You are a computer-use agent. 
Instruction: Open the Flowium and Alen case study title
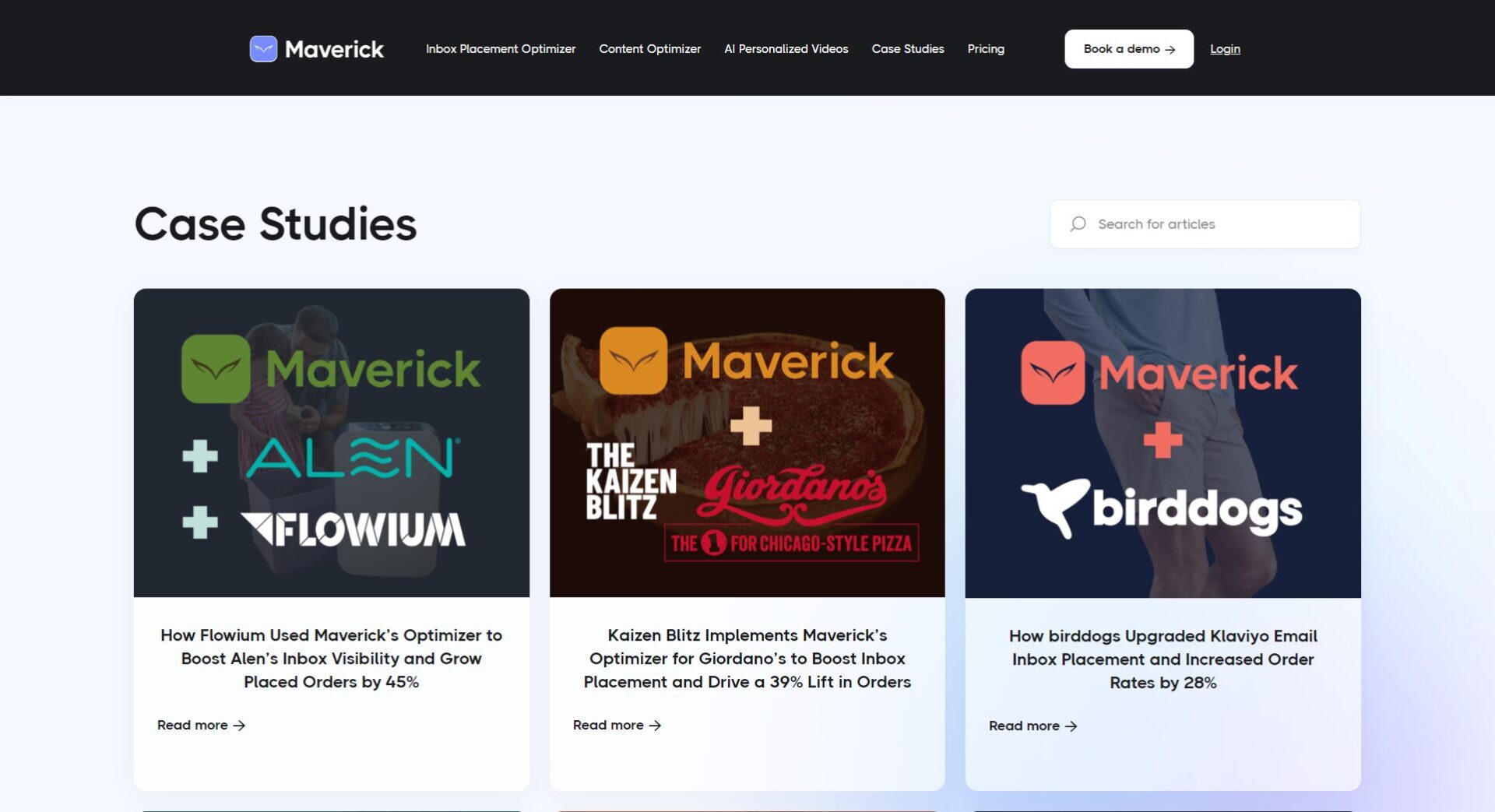(x=331, y=659)
